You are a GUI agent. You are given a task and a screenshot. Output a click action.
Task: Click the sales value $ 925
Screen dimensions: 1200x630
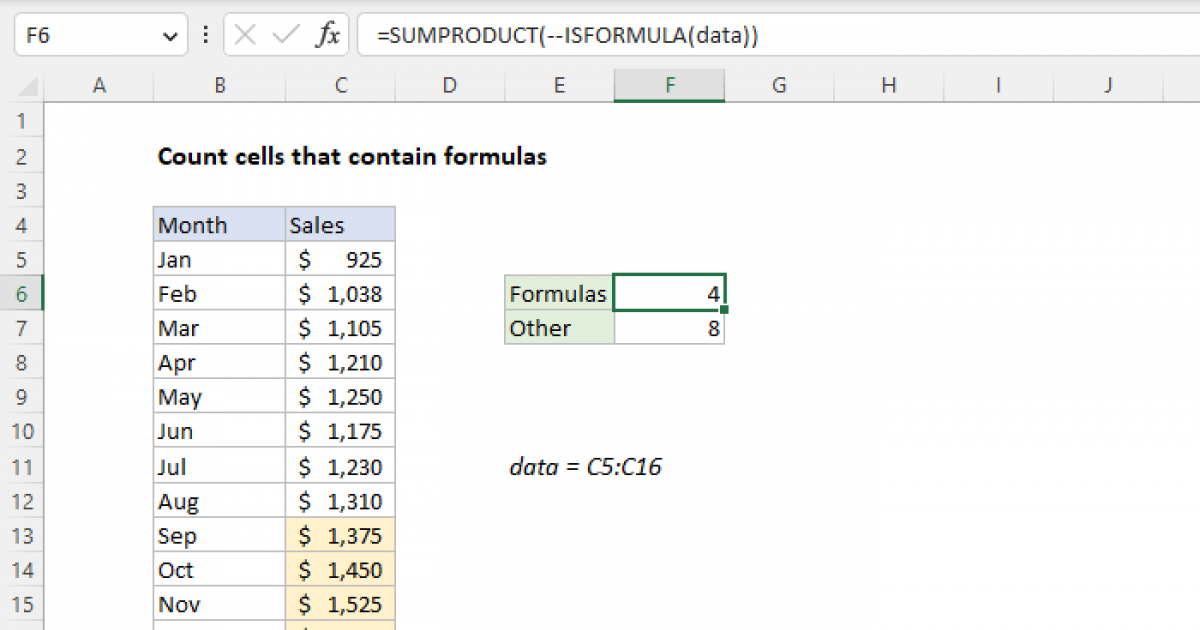tap(341, 260)
